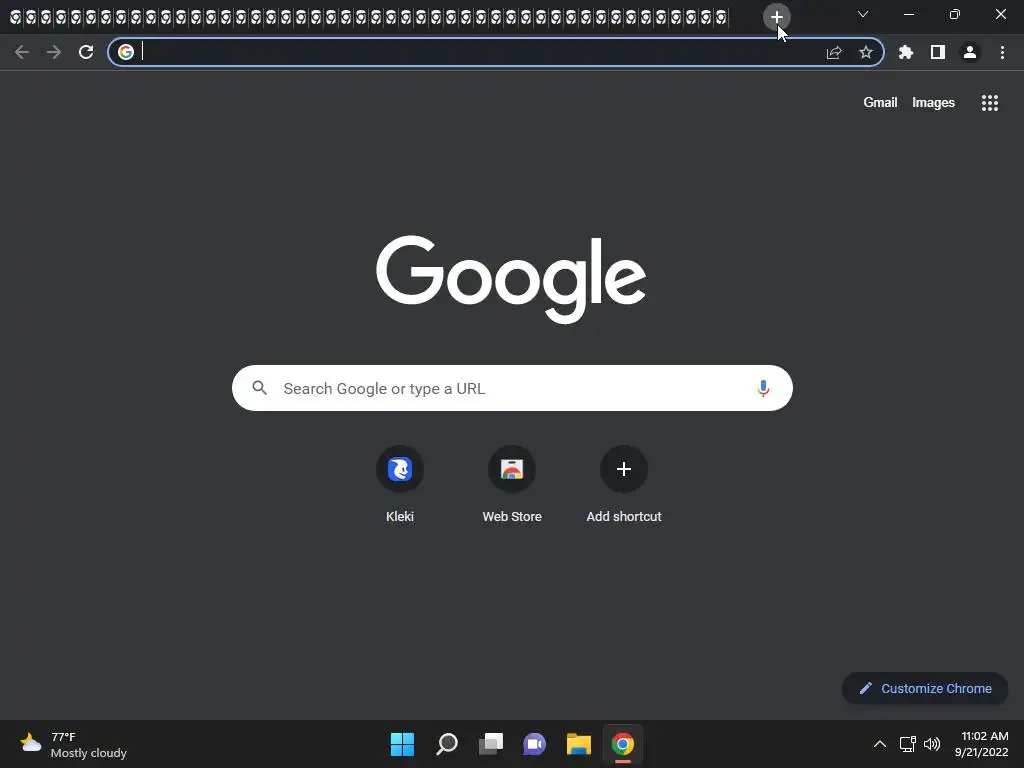1024x768 pixels.
Task: Open Windows Start menu
Action: pos(402,744)
